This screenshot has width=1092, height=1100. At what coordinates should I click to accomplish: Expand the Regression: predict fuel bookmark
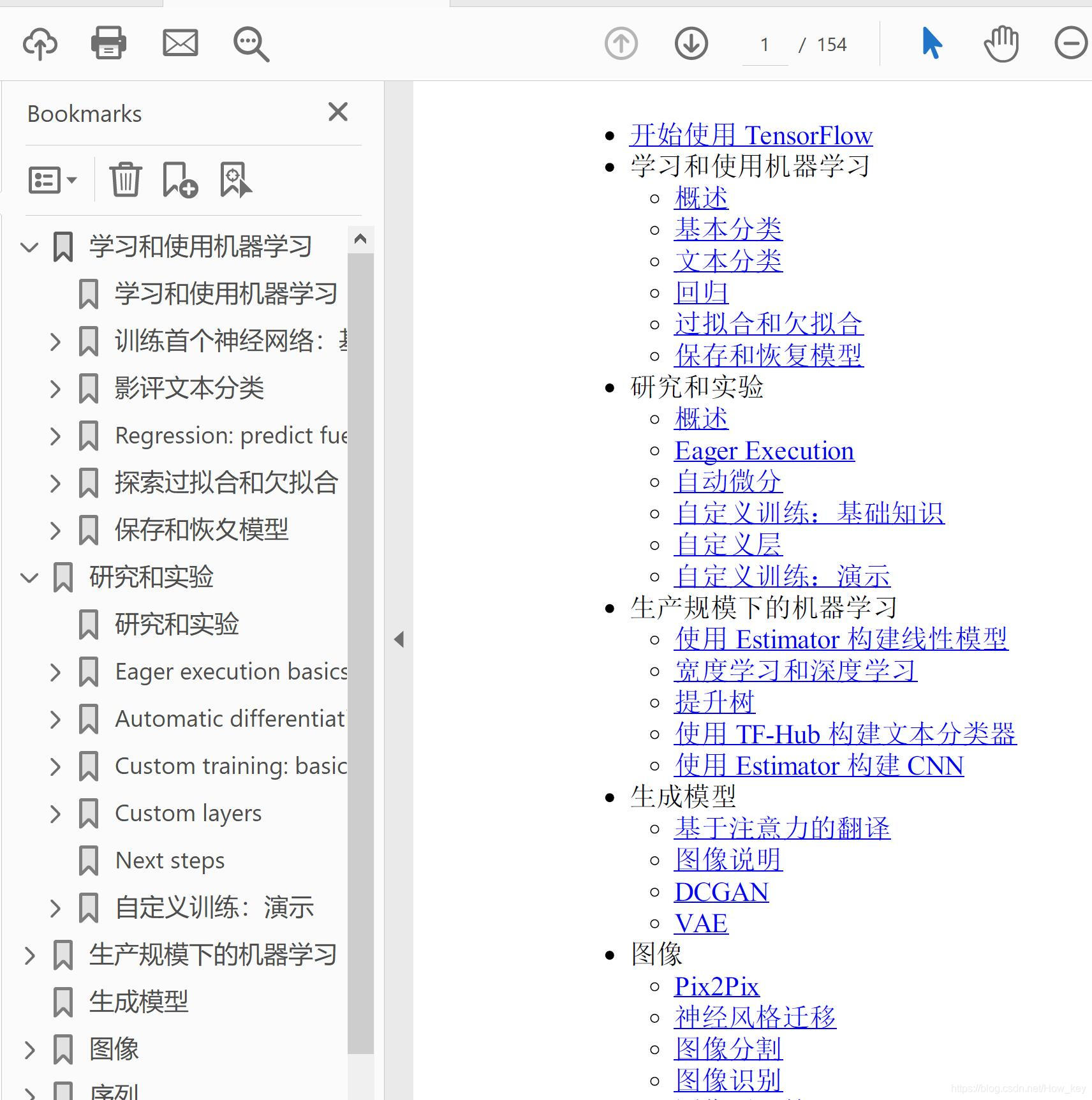tap(55, 436)
